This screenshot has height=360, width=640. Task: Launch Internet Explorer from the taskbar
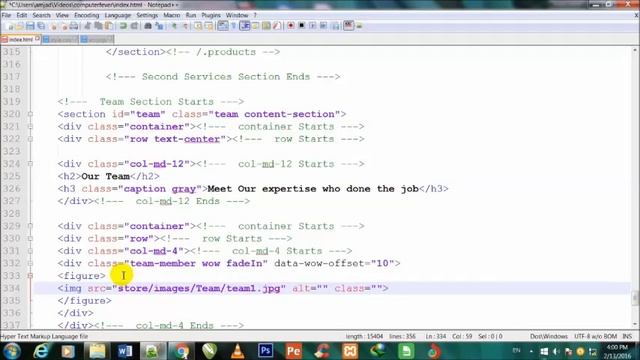point(41,351)
